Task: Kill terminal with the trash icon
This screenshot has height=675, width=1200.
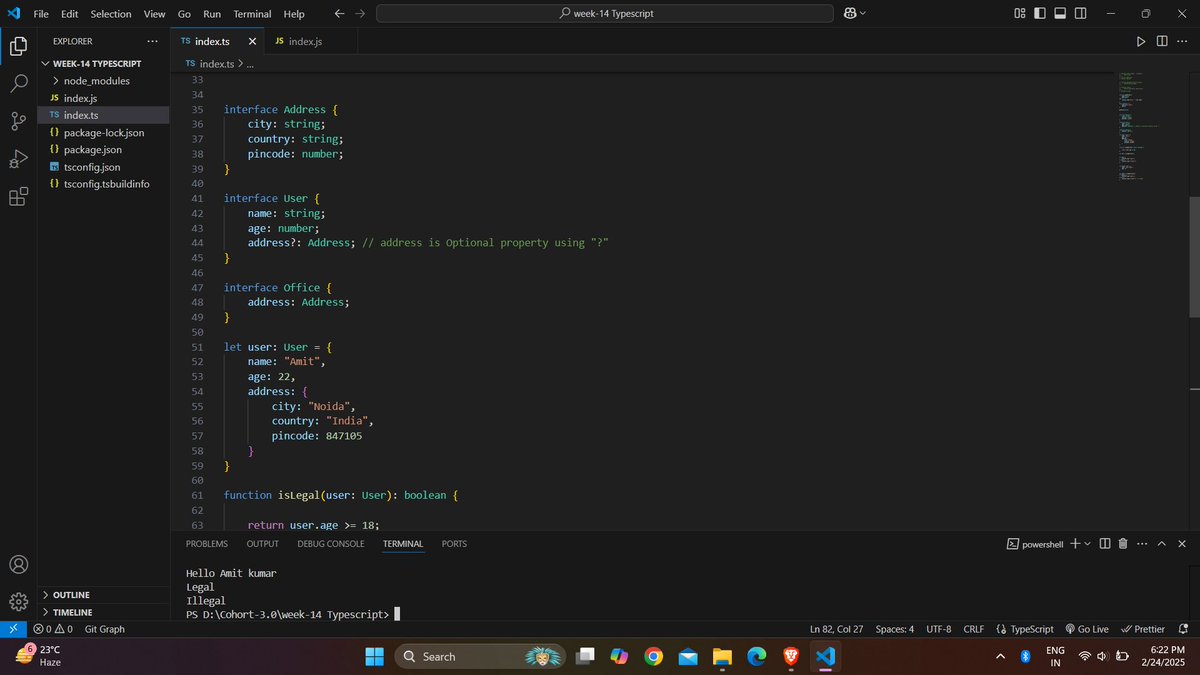Action: tap(1123, 544)
